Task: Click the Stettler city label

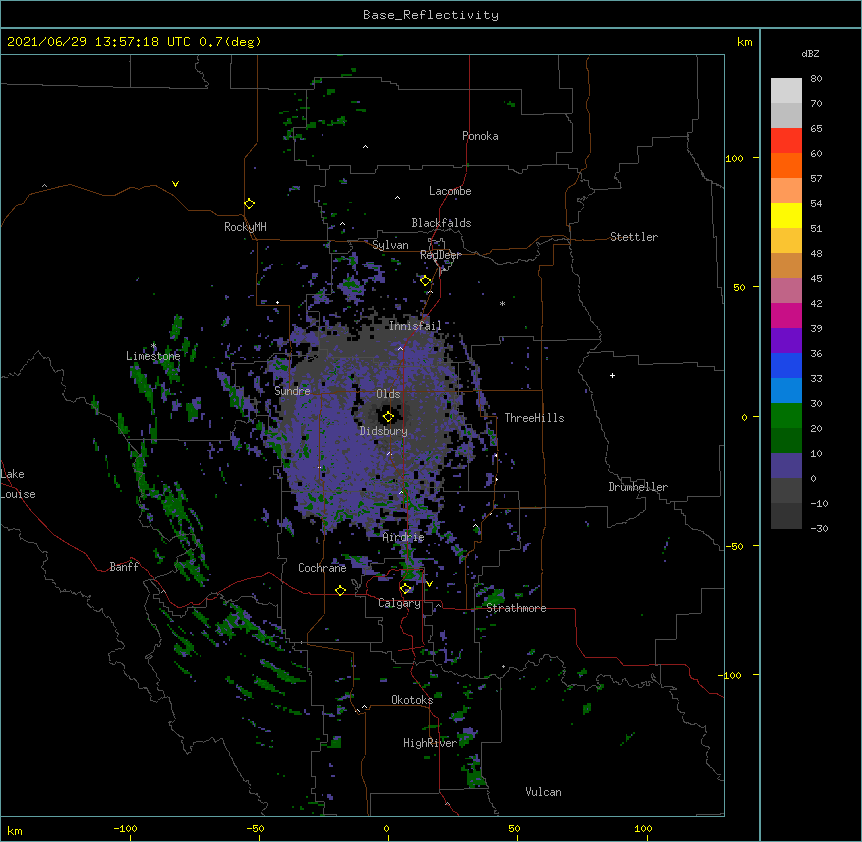Action: [x=634, y=237]
